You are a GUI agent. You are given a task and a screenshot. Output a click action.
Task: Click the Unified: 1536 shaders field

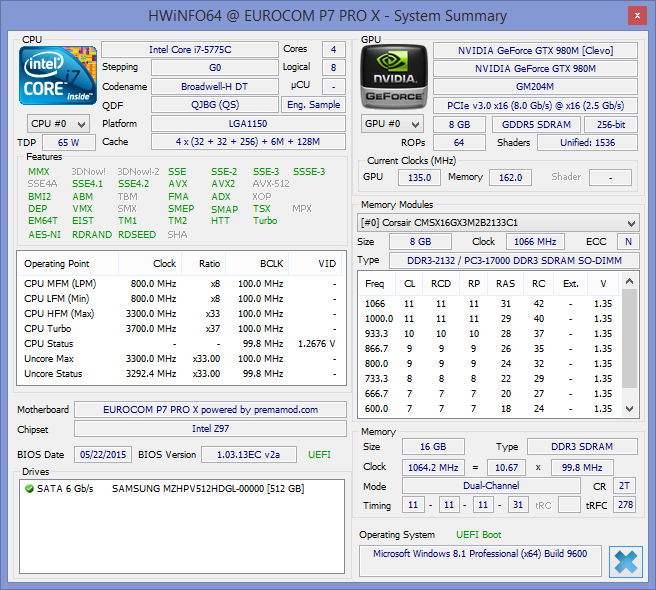pos(587,143)
